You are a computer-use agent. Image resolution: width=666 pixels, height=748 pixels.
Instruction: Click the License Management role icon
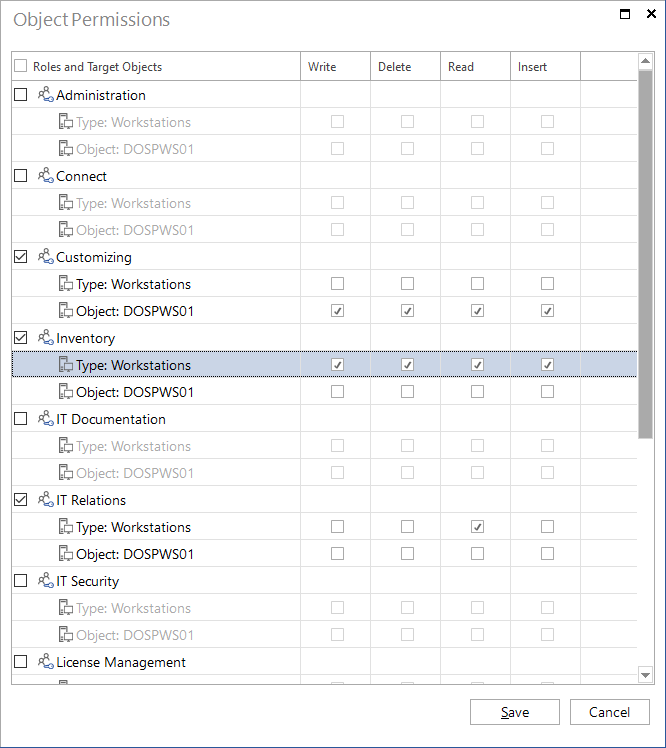pos(46,662)
